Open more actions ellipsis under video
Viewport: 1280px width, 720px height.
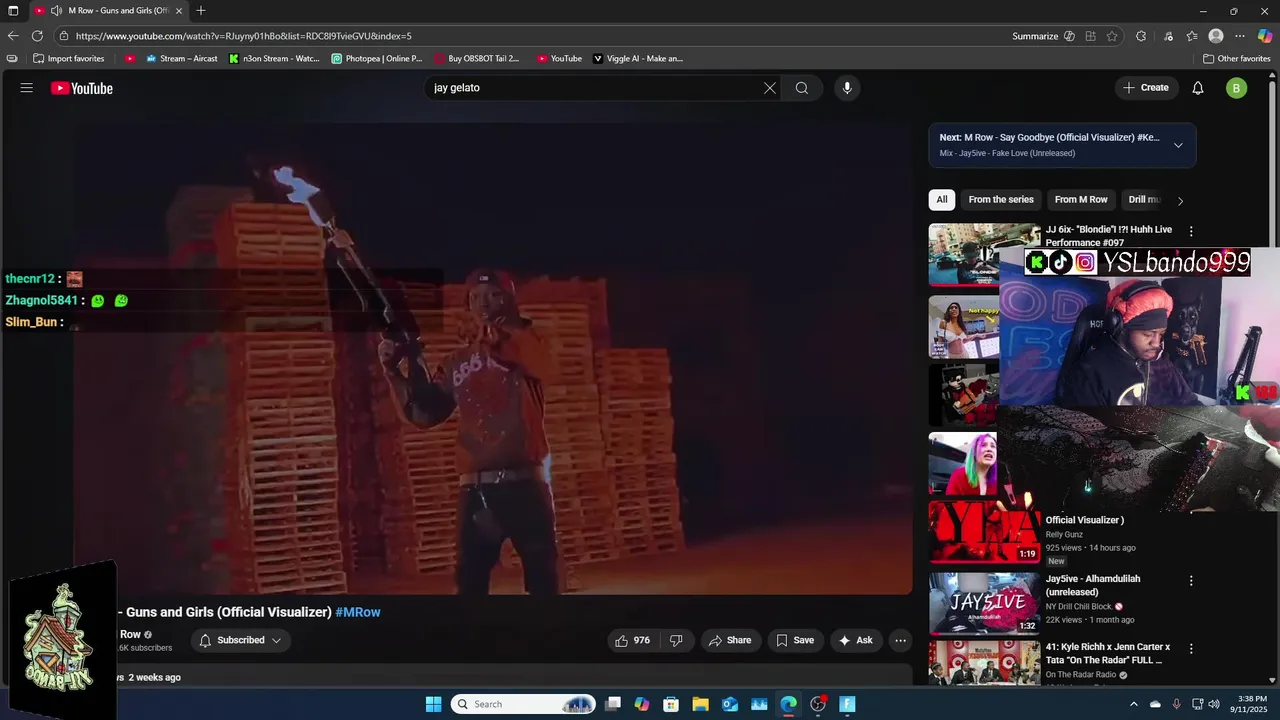(900, 640)
